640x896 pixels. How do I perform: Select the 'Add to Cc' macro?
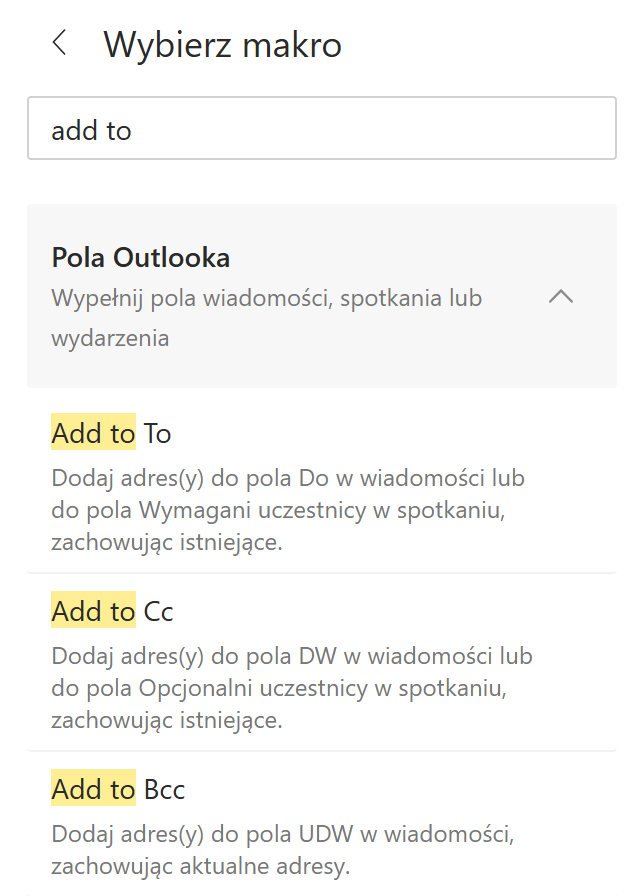click(110, 611)
